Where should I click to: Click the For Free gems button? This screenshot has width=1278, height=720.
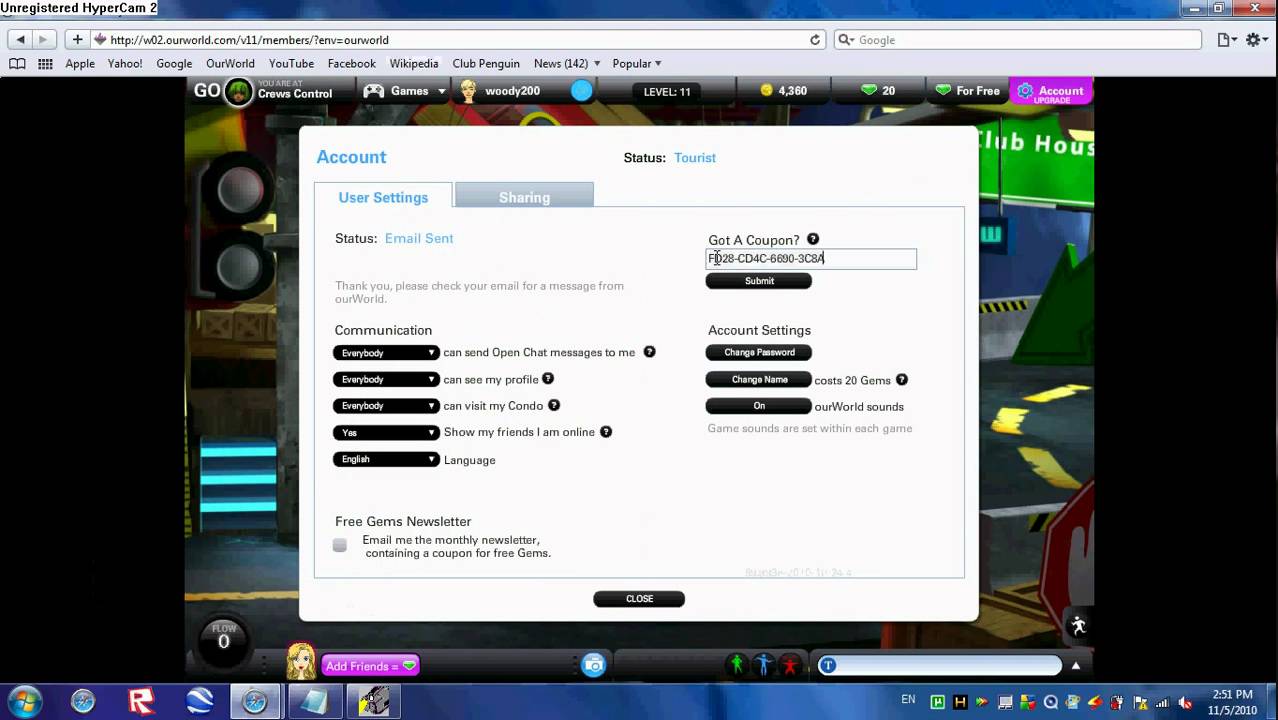pos(967,91)
